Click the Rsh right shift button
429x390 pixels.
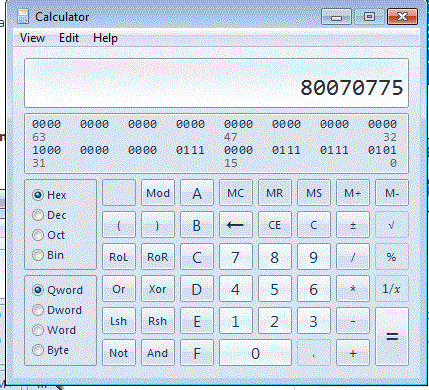click(x=158, y=321)
